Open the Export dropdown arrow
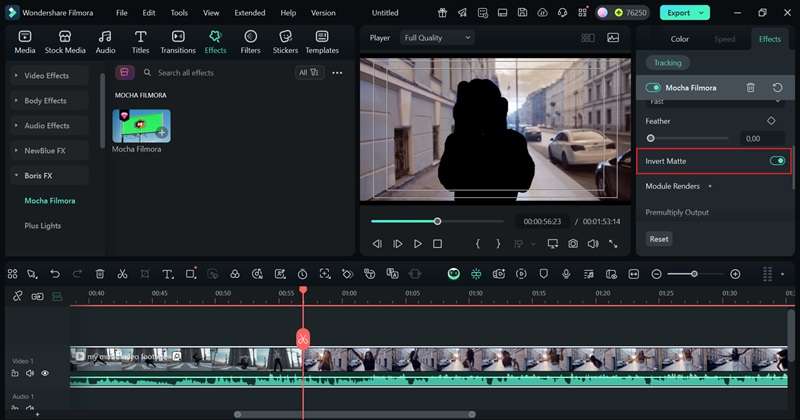 702,13
